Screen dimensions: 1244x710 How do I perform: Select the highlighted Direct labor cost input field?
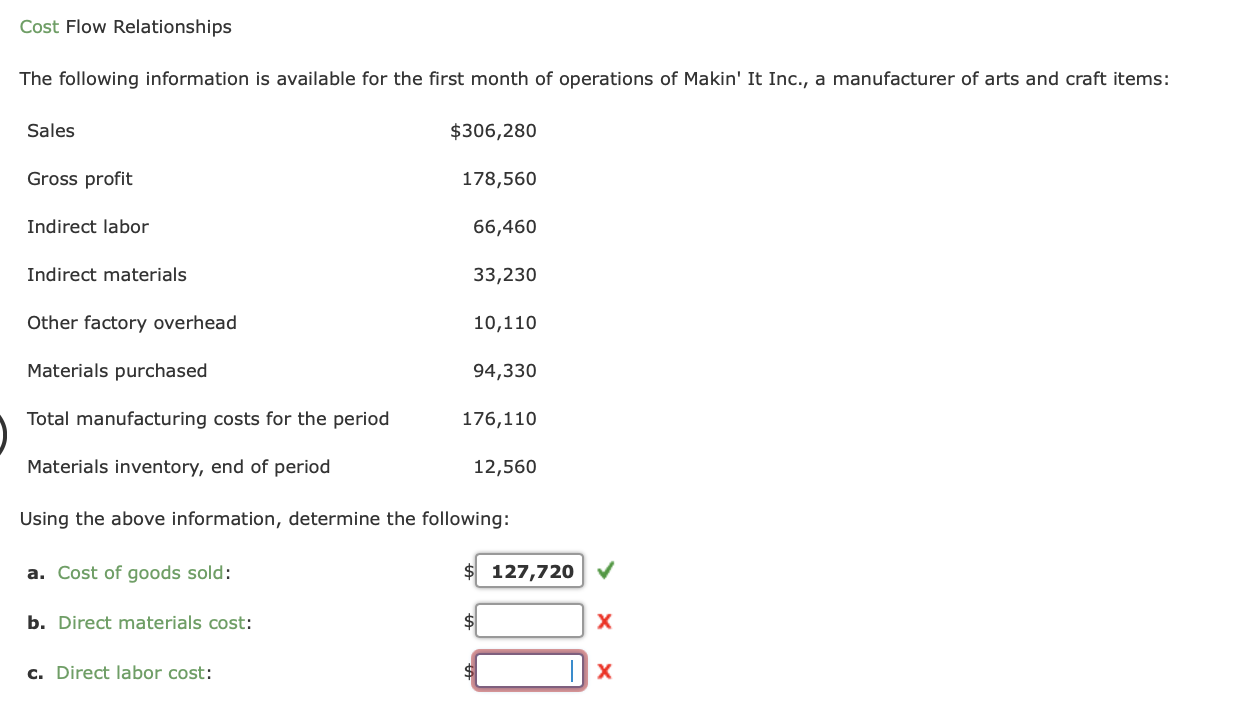pyautogui.click(x=529, y=670)
